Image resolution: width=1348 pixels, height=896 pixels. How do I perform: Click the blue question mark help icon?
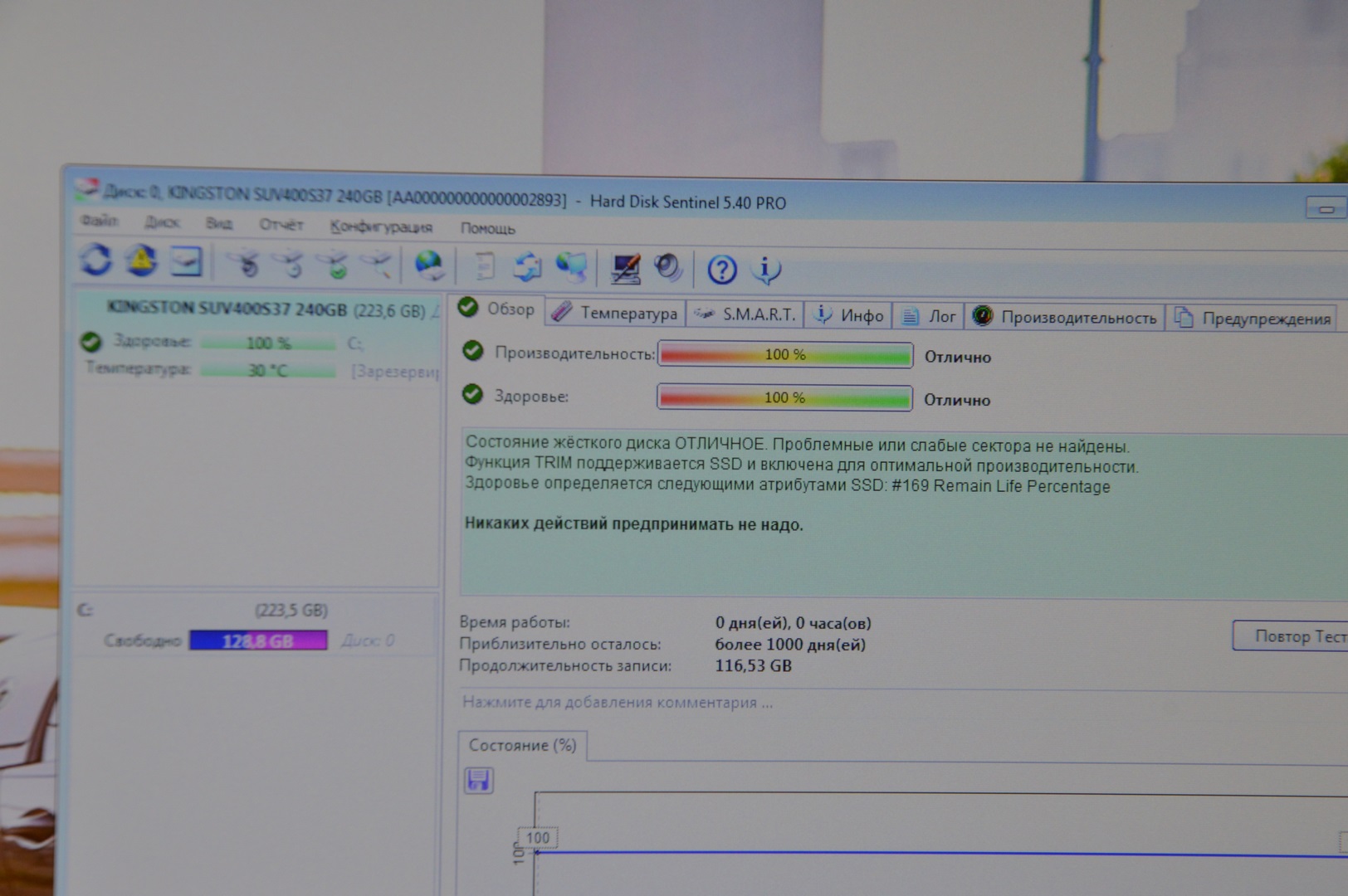tap(721, 270)
